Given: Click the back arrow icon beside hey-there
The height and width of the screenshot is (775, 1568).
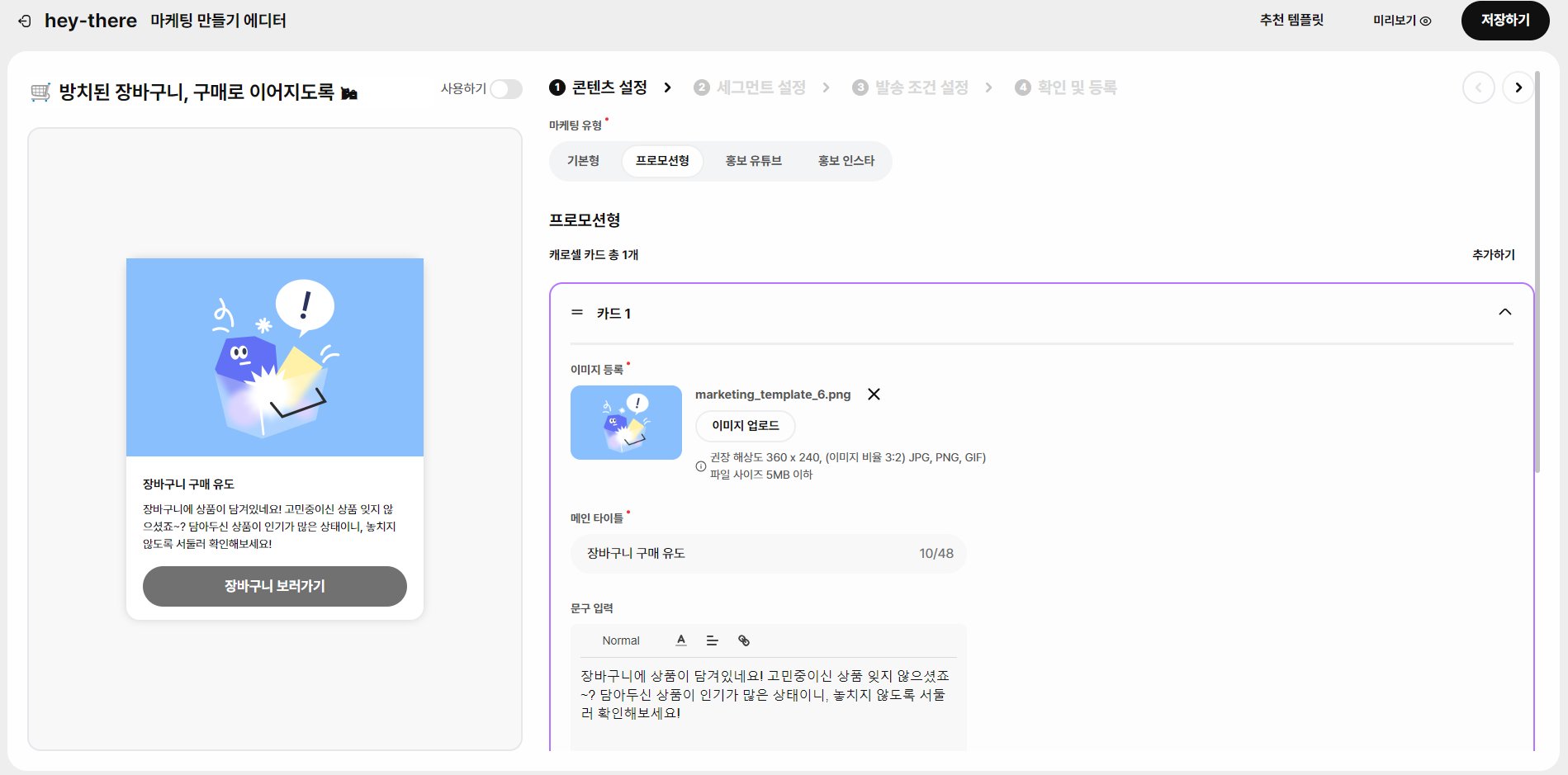Looking at the screenshot, I should coord(25,21).
